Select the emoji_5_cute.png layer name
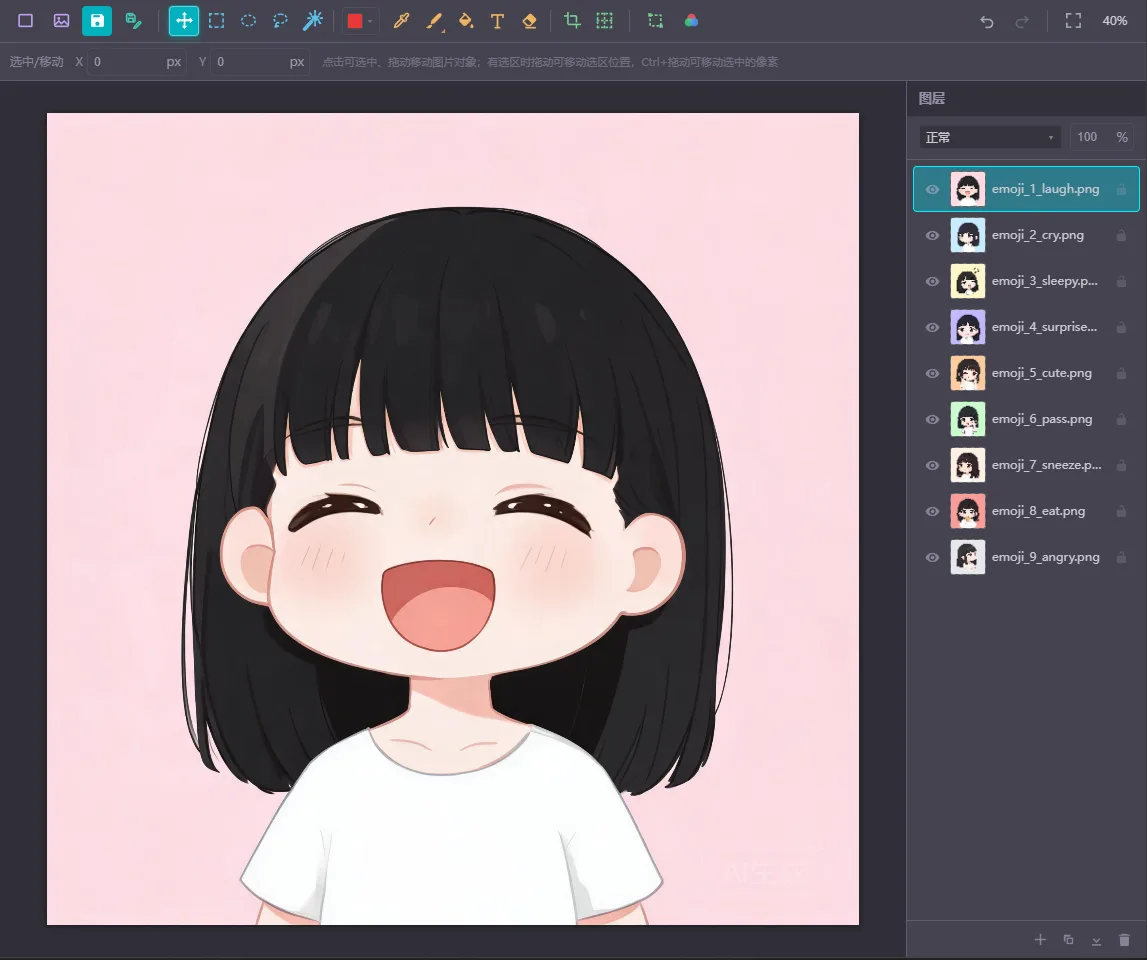Screen dimensions: 1147x960 (x=1042, y=373)
